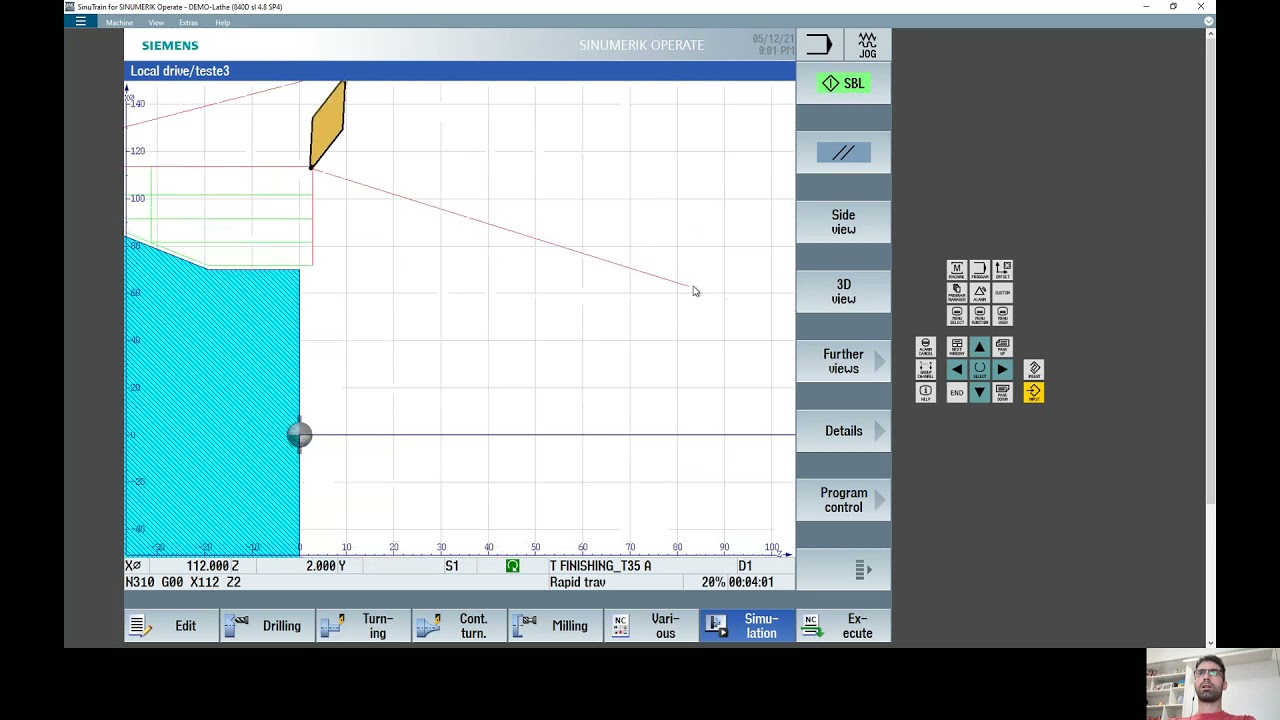Click the PROGRAM key on keypad
Viewport: 1280px width, 720px height.
(x=980, y=270)
